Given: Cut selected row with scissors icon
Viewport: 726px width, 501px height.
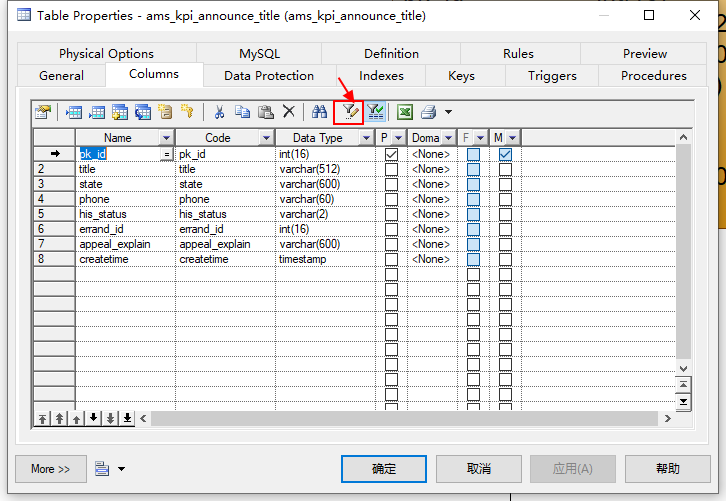Looking at the screenshot, I should point(219,112).
